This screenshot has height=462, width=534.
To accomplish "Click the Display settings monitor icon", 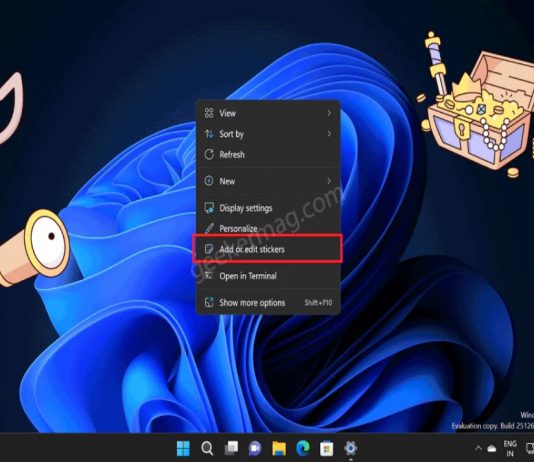I will point(209,208).
